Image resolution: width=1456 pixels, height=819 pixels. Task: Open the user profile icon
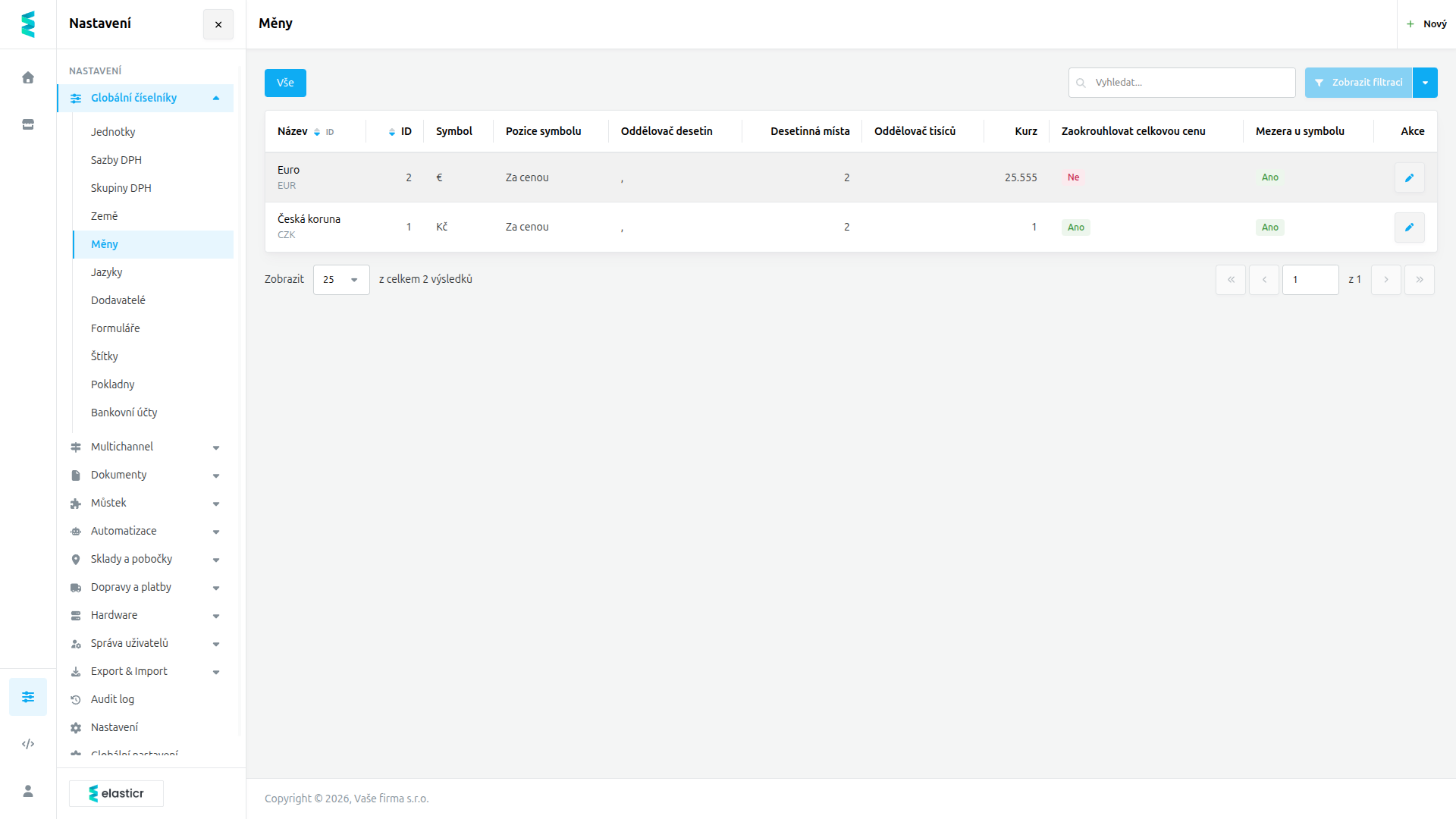coord(28,791)
